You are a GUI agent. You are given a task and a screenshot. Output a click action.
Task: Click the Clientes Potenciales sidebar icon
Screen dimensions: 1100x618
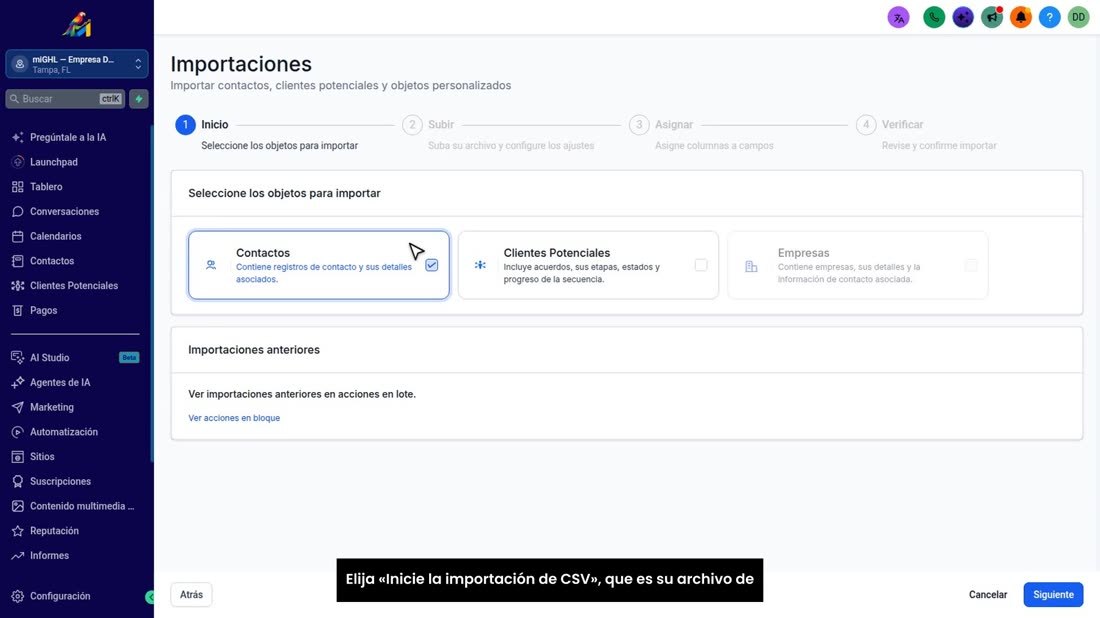click(x=18, y=286)
